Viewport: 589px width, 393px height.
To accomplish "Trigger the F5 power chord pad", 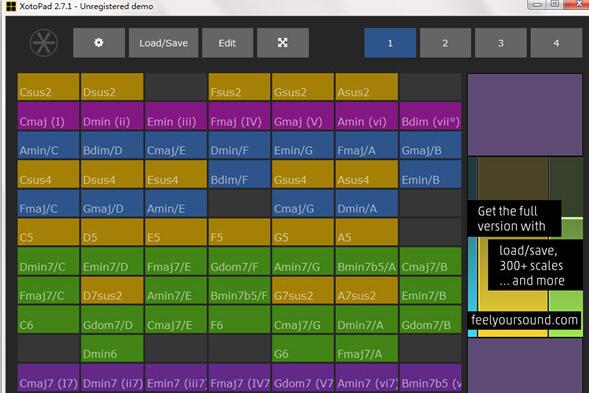I will [239, 232].
